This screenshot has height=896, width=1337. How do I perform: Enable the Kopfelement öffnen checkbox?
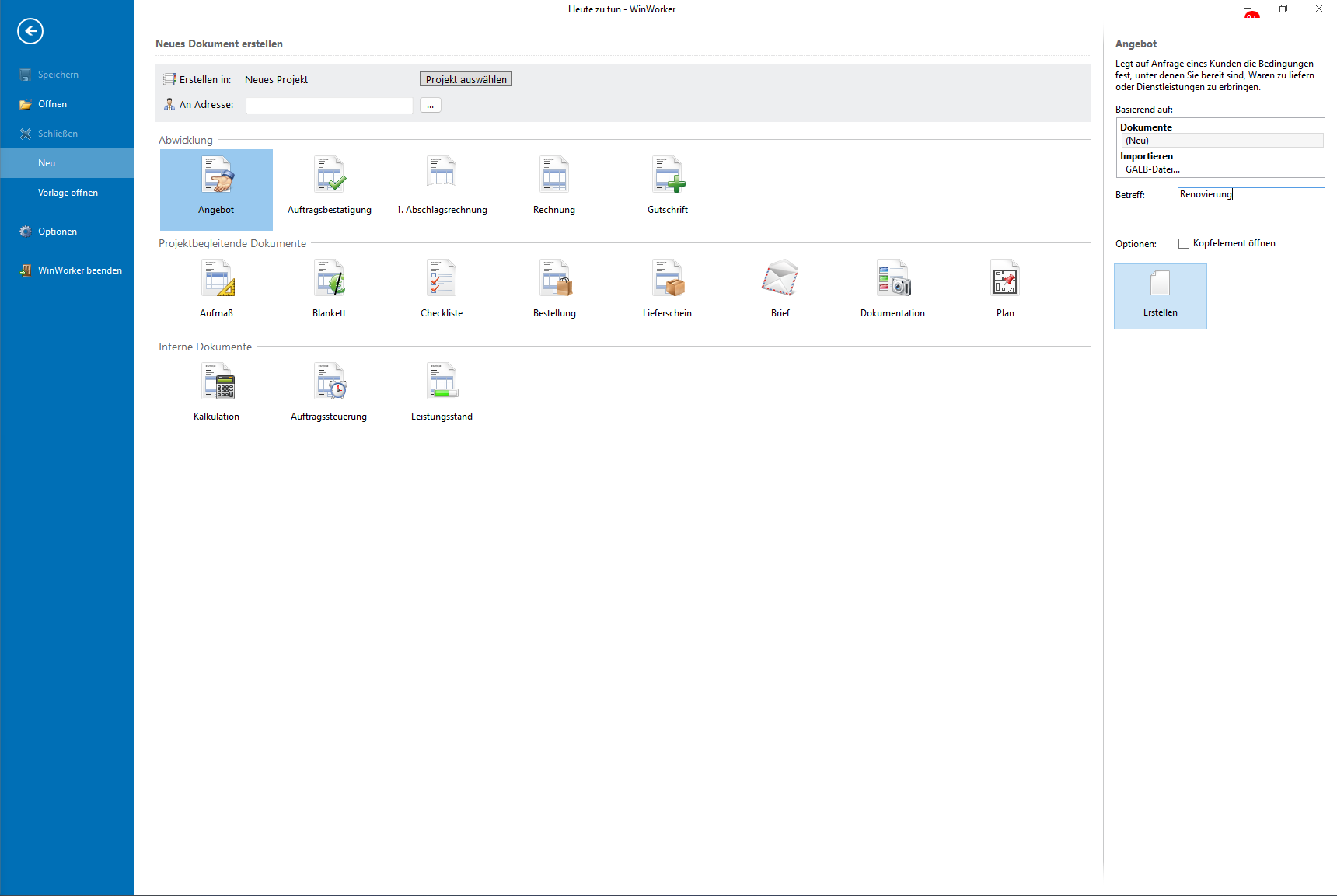tap(1184, 244)
